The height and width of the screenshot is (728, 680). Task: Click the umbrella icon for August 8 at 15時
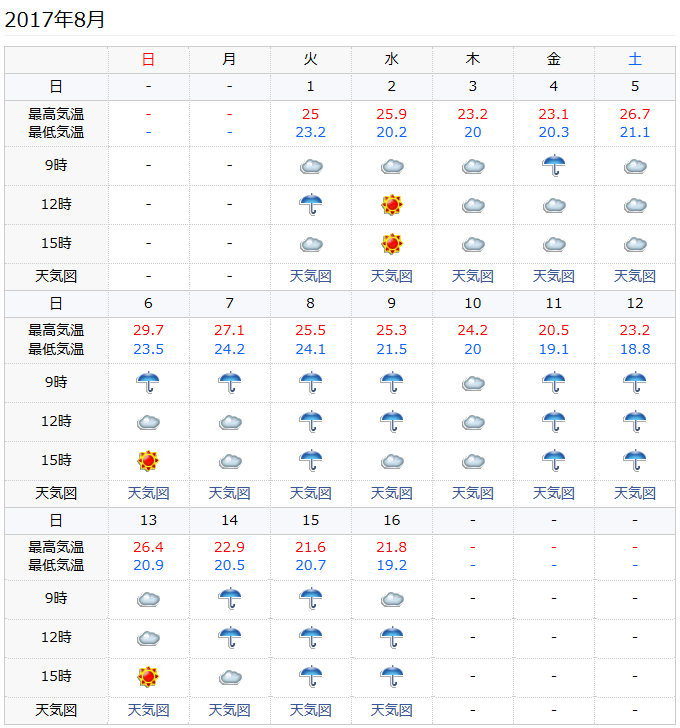(311, 461)
